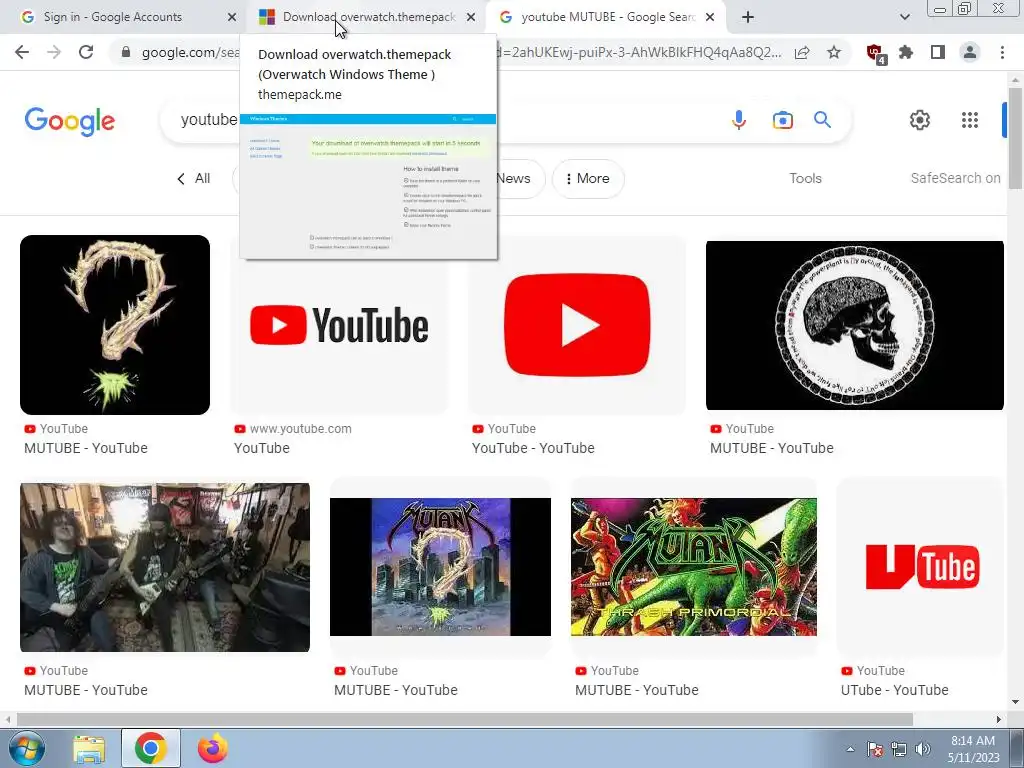Click the SafeSearch on setting
This screenshot has width=1024, height=768.
tap(955, 178)
